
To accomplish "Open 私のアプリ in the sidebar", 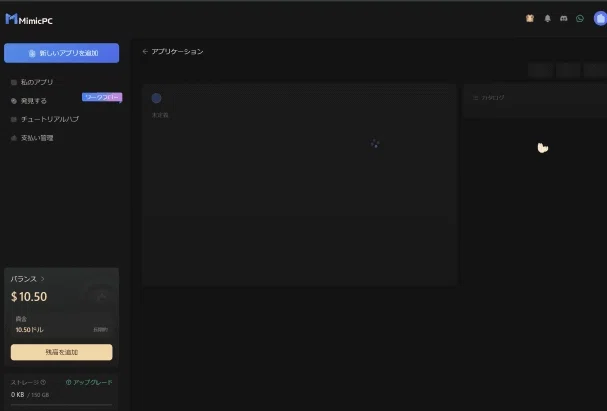I will pos(37,82).
